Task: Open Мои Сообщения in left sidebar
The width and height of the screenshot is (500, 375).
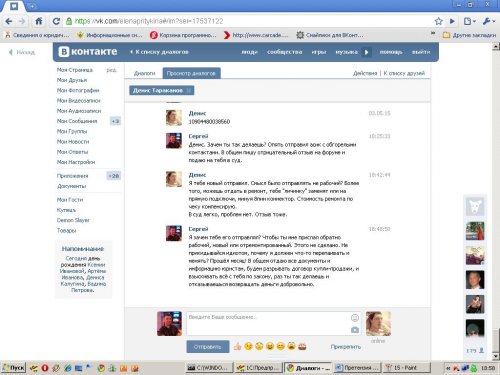Action: tap(77, 121)
